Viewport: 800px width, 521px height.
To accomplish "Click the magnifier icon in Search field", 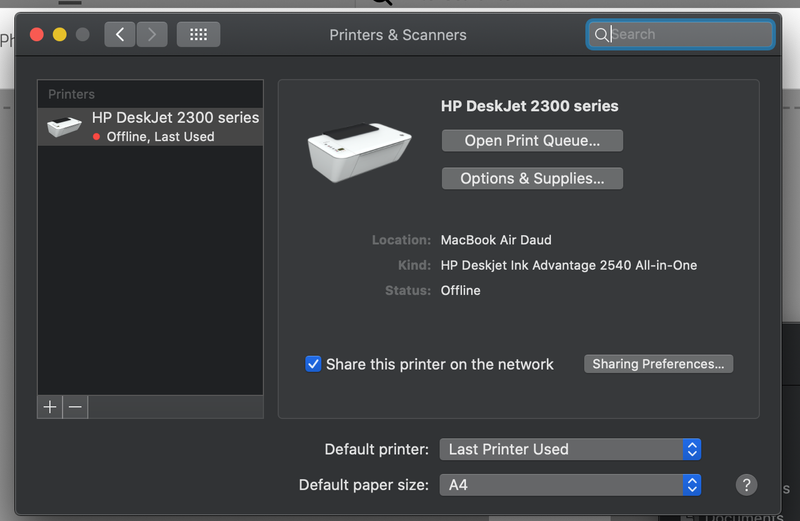I will coord(602,35).
